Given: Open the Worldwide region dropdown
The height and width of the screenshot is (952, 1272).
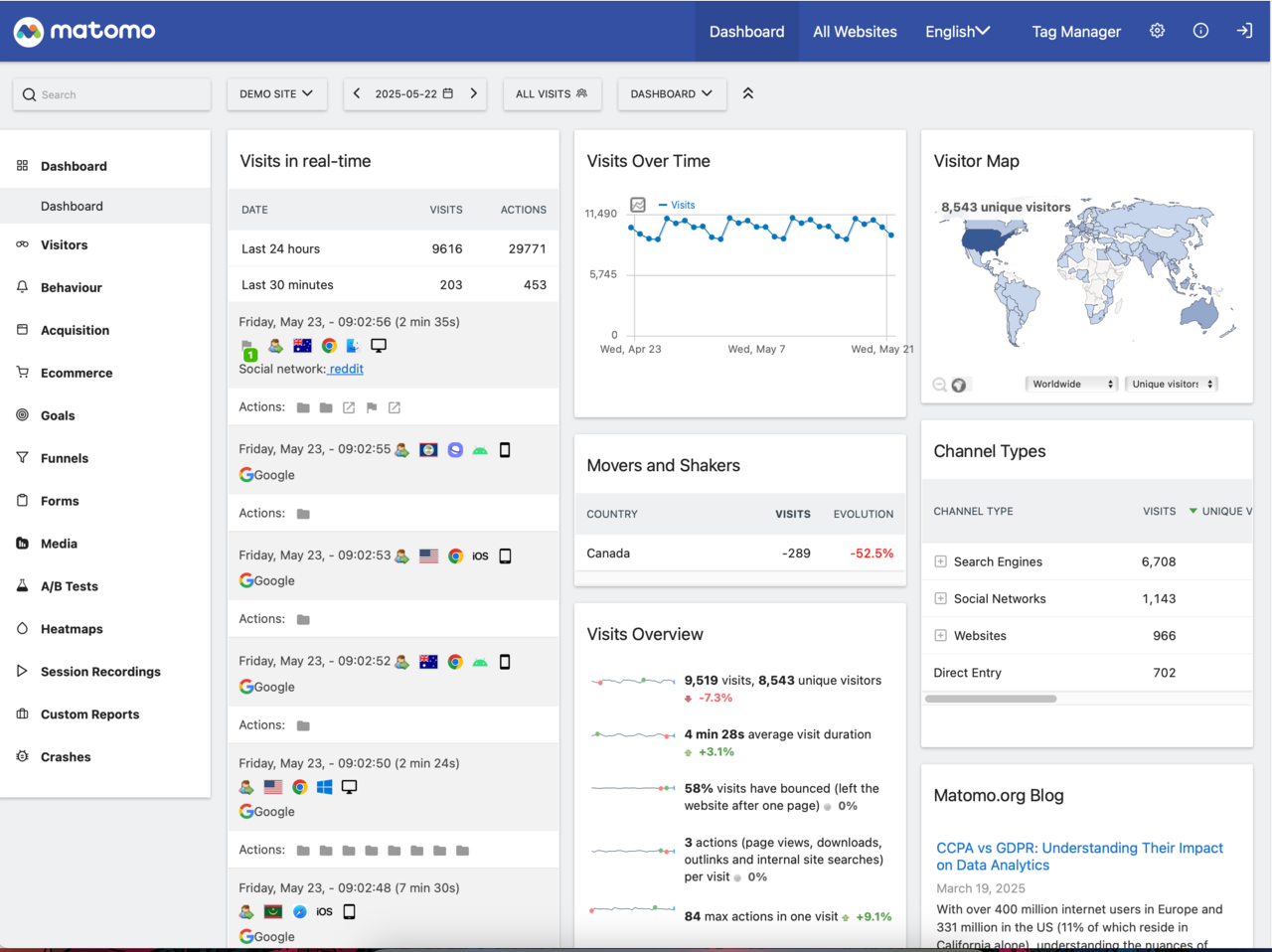Looking at the screenshot, I should 1071,384.
